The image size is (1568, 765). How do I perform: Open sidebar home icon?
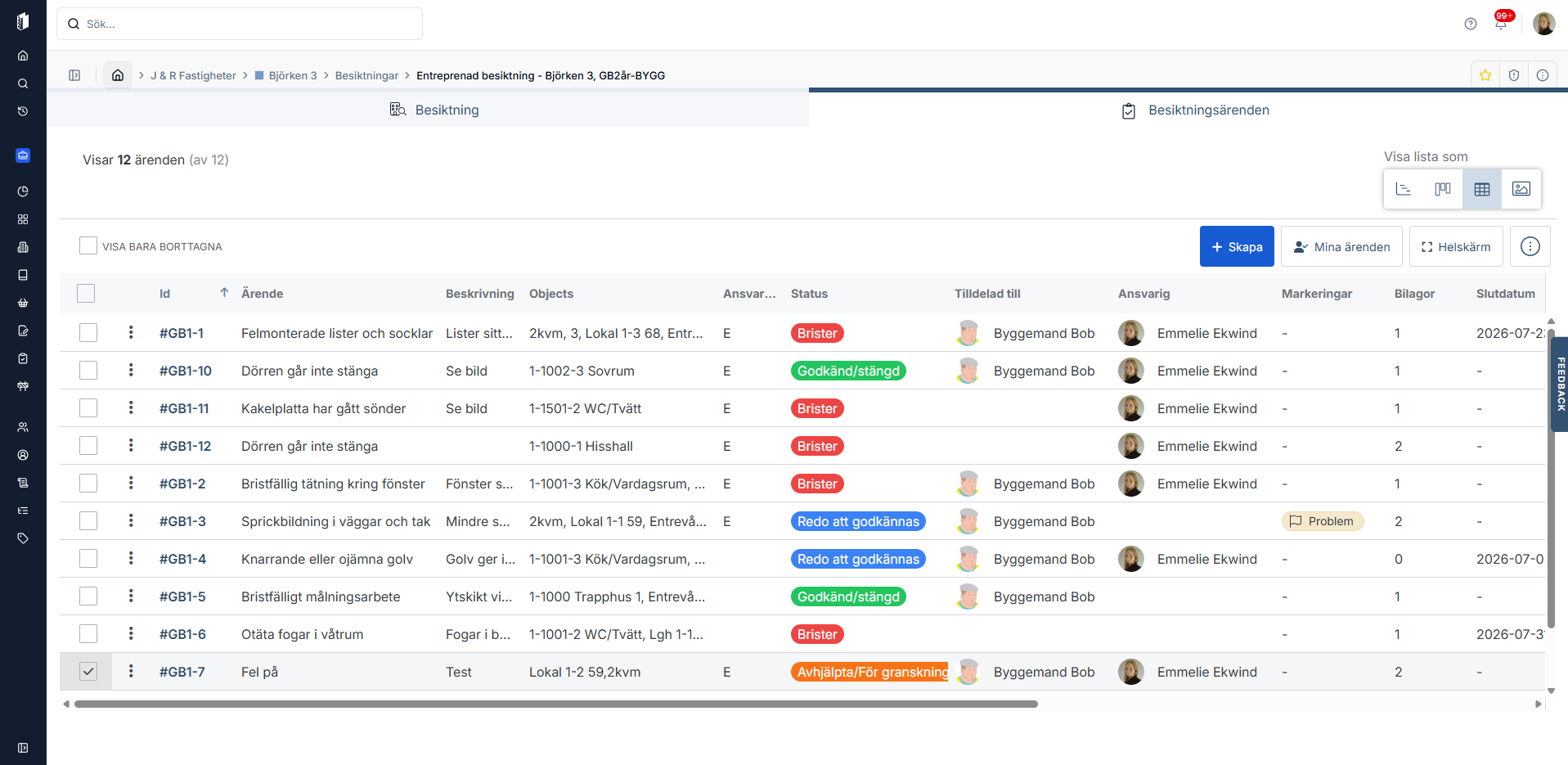[23, 56]
